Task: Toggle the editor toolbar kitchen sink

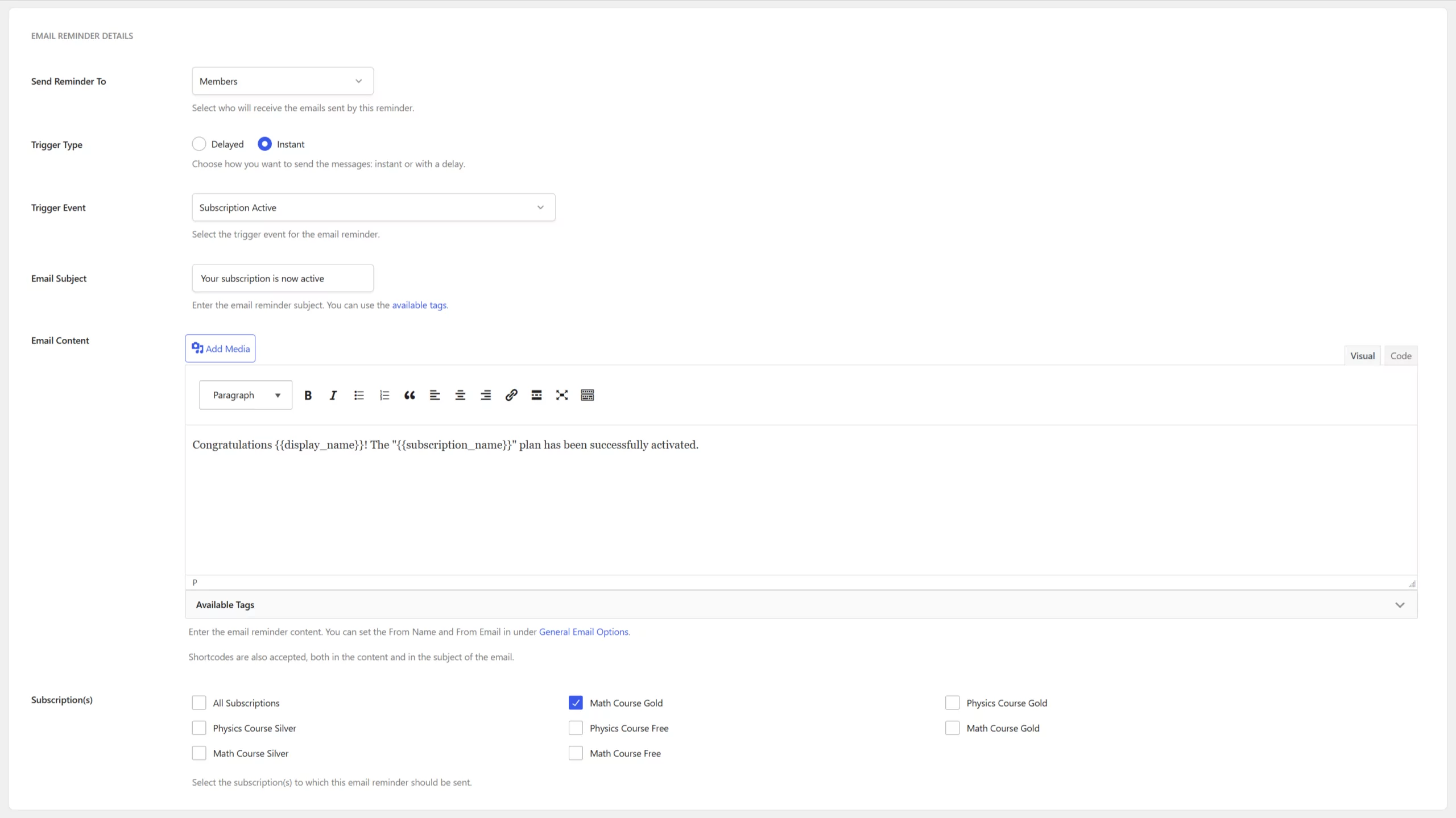Action: click(x=588, y=395)
